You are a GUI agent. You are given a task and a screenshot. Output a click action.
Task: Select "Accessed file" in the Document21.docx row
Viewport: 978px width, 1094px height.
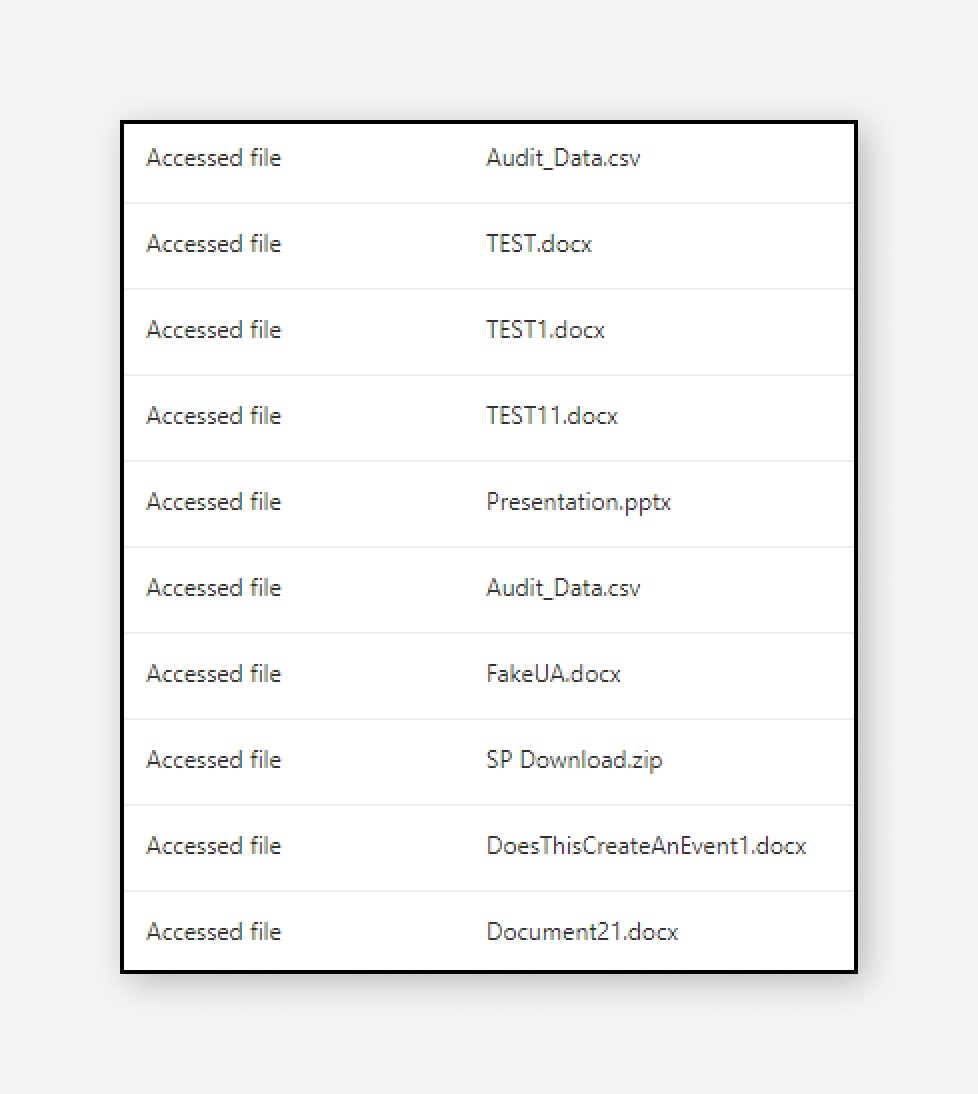click(x=214, y=932)
